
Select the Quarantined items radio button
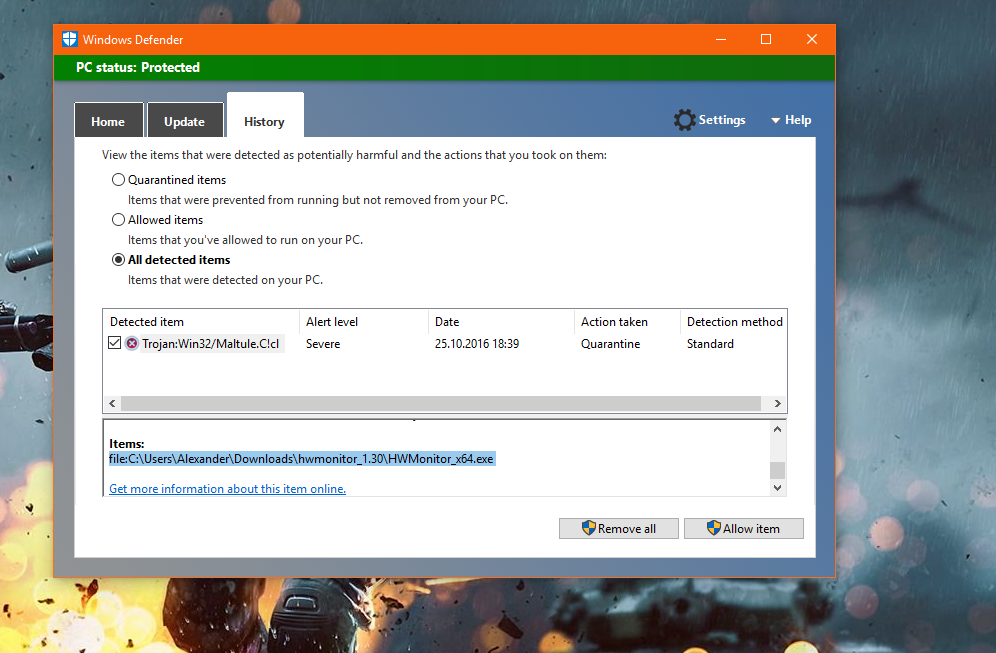coord(118,180)
